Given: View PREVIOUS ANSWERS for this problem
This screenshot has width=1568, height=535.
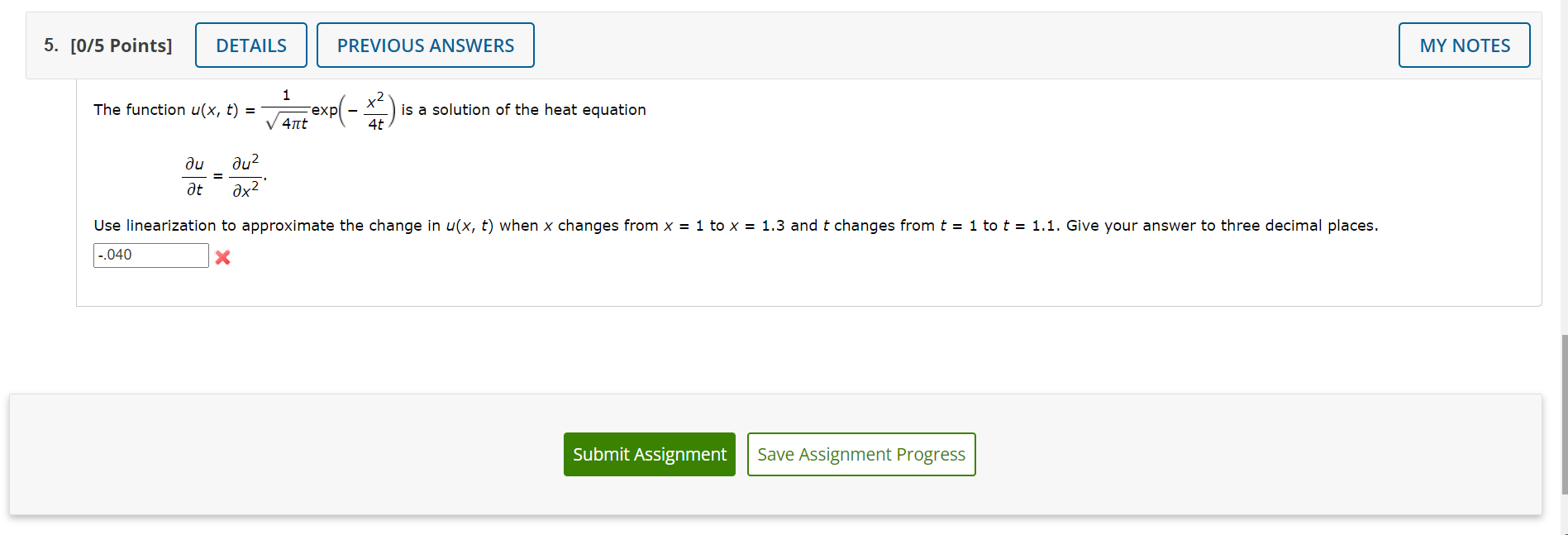Looking at the screenshot, I should (x=425, y=45).
